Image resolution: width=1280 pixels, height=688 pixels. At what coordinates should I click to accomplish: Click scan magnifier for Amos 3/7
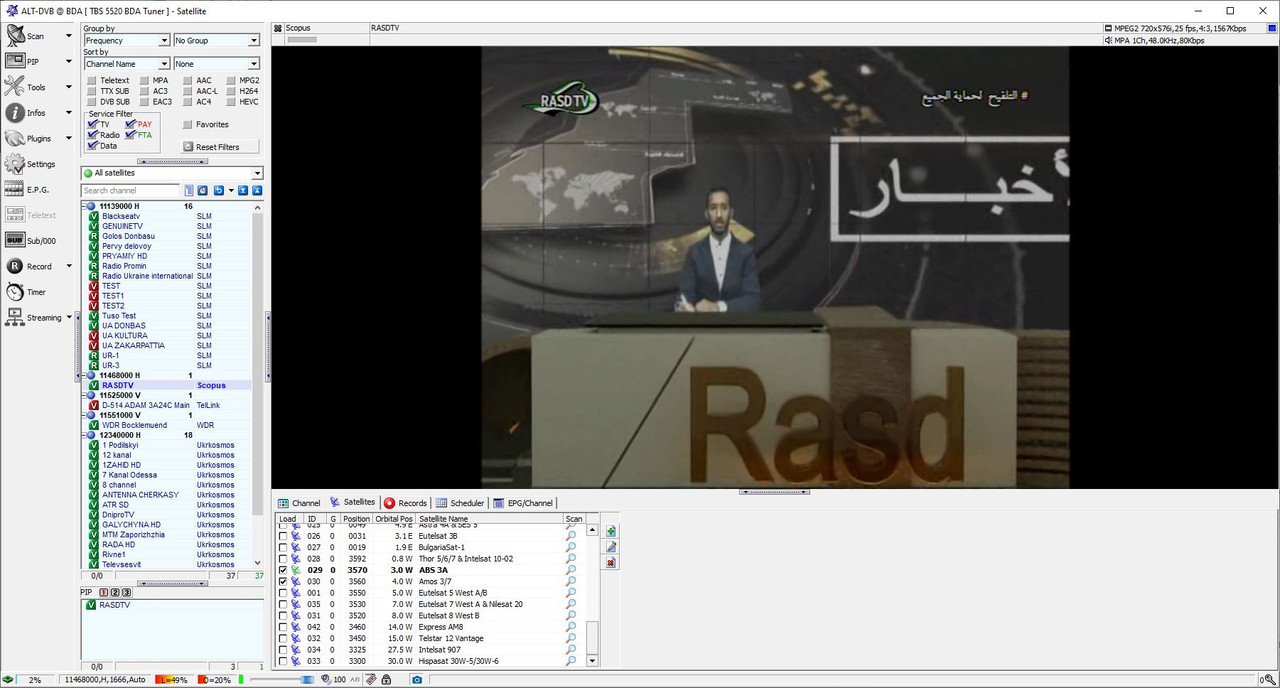571,581
